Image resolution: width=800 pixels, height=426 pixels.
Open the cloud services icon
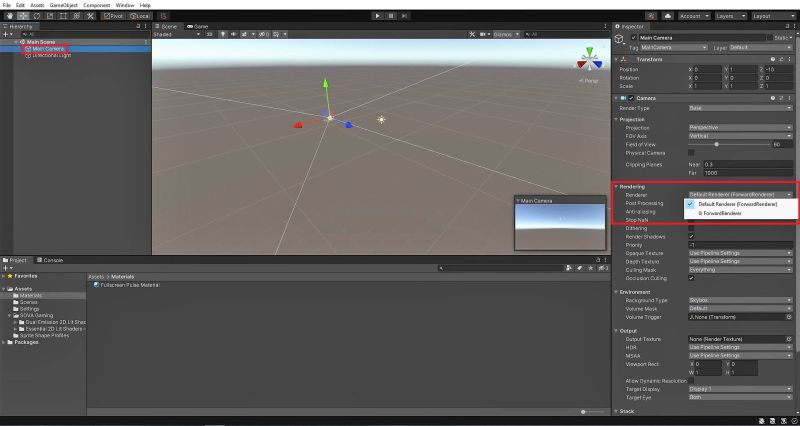(x=667, y=16)
